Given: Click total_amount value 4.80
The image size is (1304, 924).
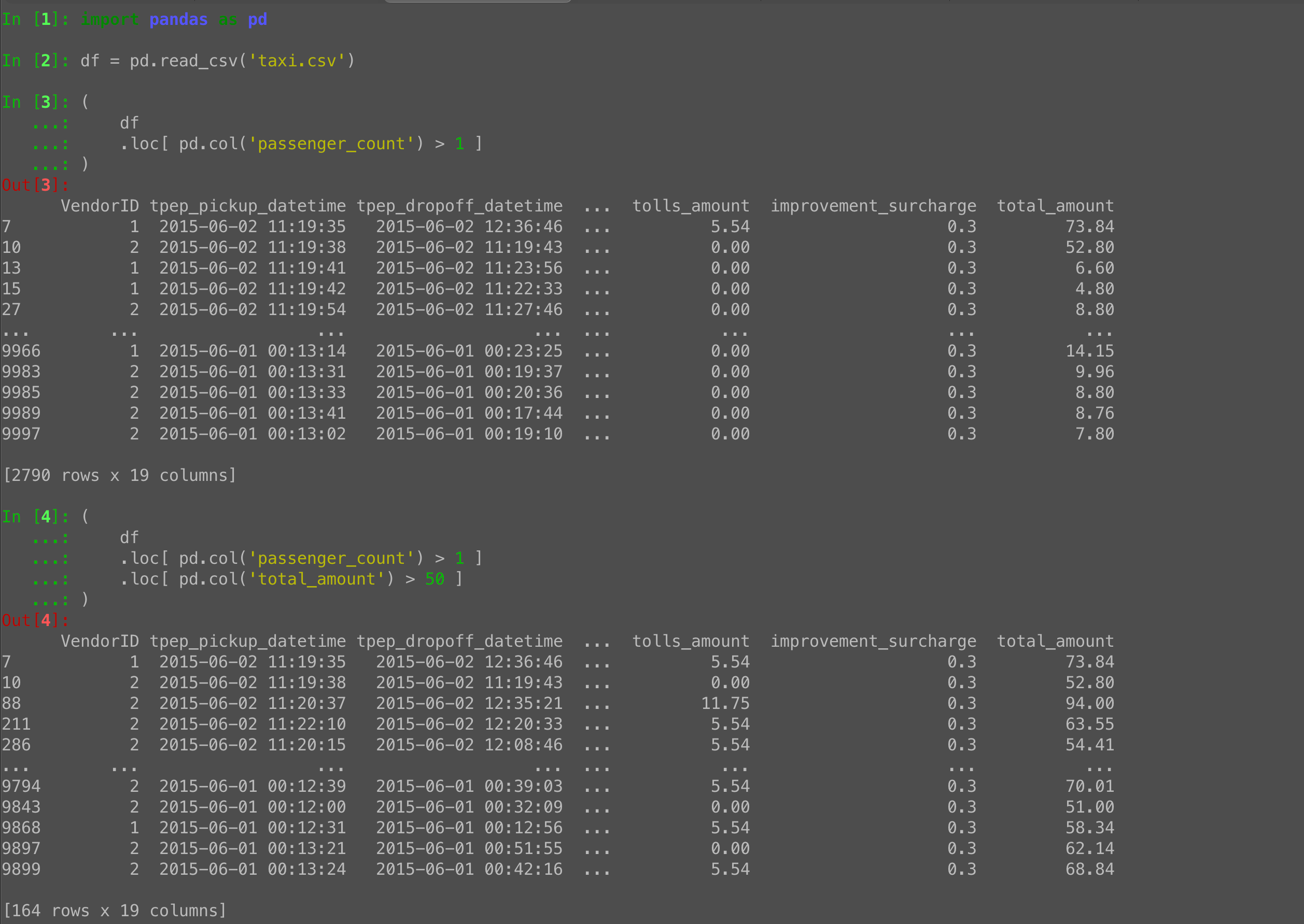Looking at the screenshot, I should pyautogui.click(x=1095, y=289).
